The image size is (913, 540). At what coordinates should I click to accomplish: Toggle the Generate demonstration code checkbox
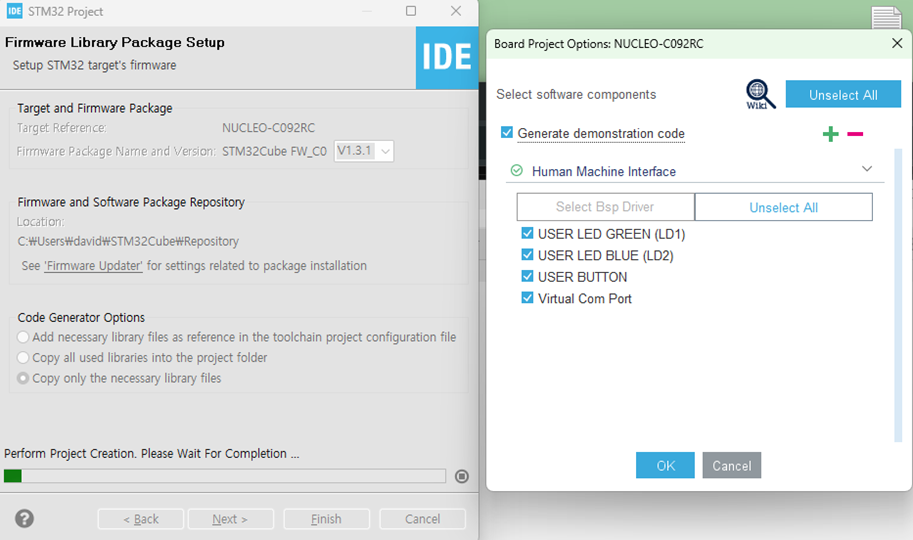pyautogui.click(x=507, y=132)
